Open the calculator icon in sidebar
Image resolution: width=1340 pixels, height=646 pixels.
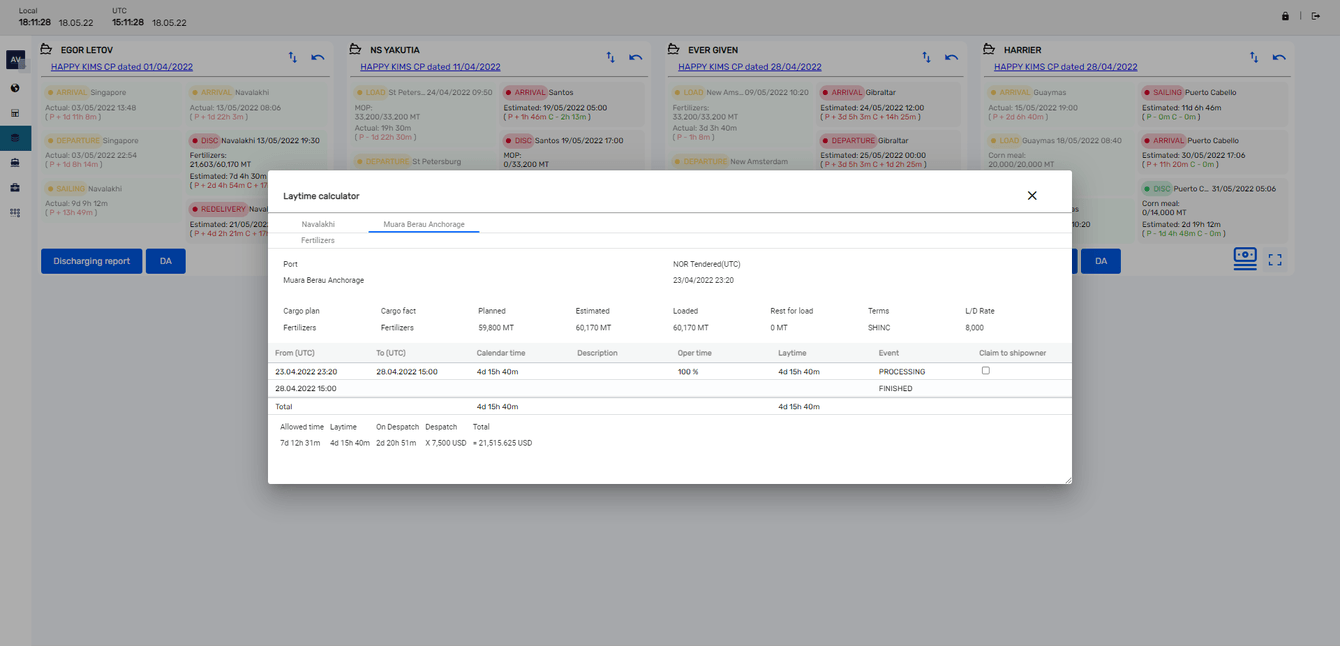tap(15, 113)
